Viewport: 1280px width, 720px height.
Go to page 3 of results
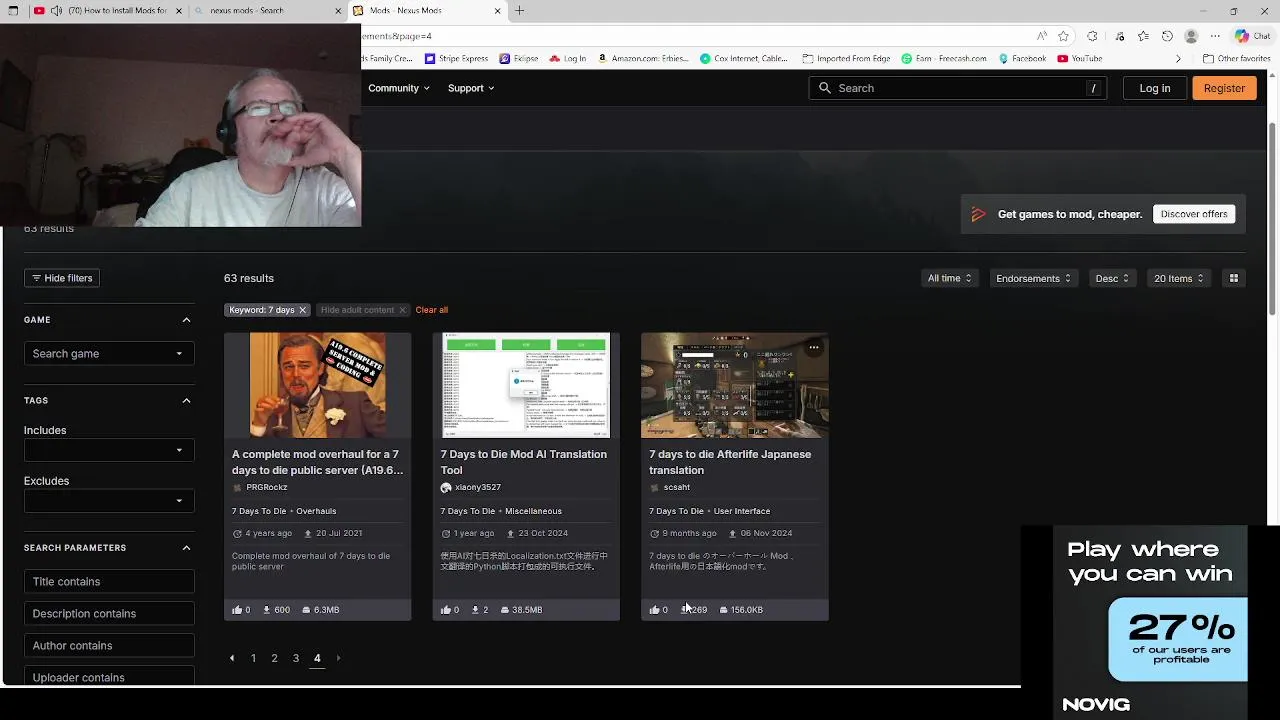[x=295, y=658]
